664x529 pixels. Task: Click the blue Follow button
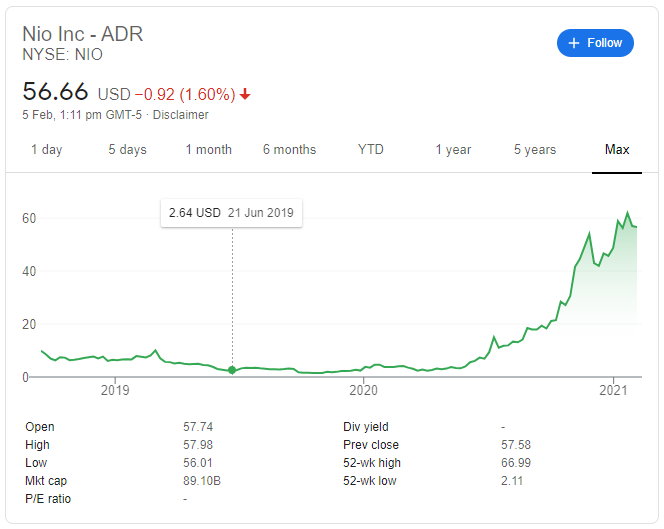point(595,43)
